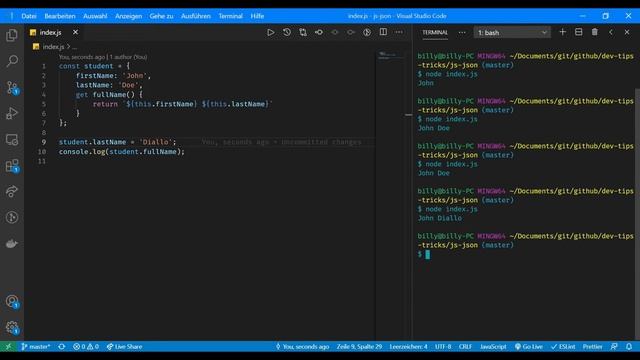640x360 pixels.
Task: Open the Hilfe menu
Action: [257, 16]
